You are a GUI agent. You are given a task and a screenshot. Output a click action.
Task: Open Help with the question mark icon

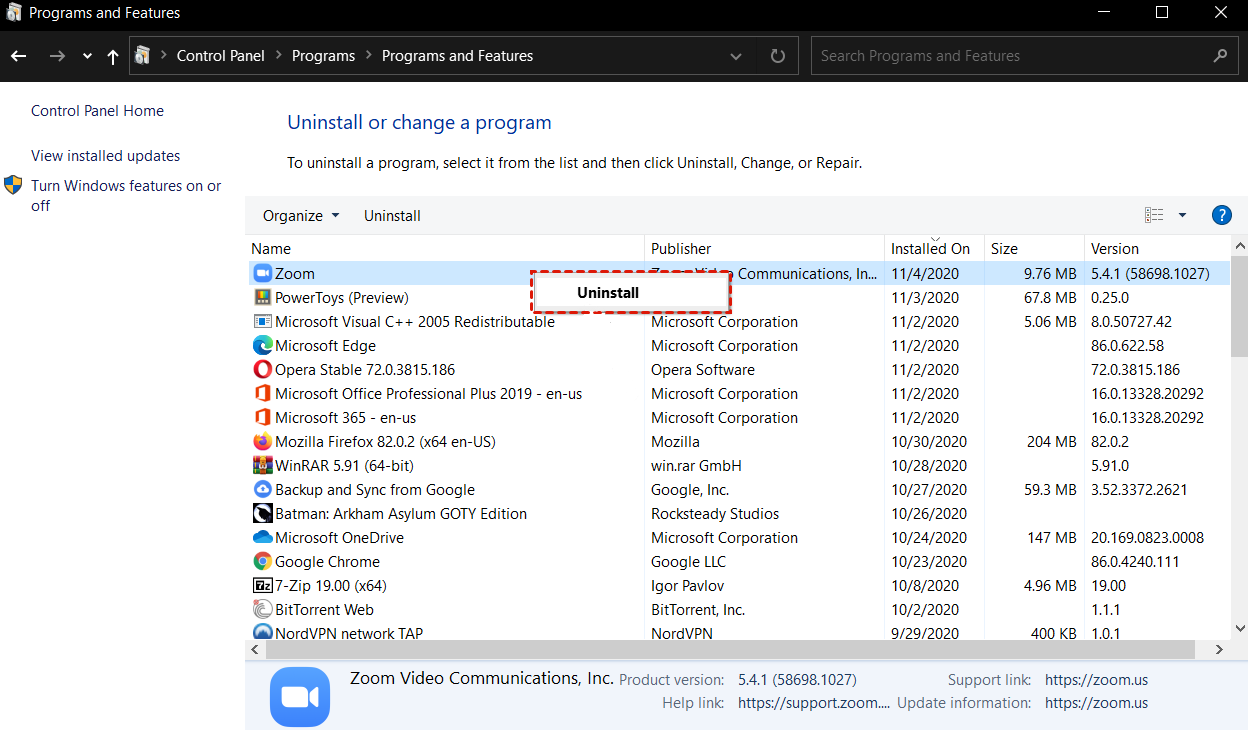point(1221,215)
